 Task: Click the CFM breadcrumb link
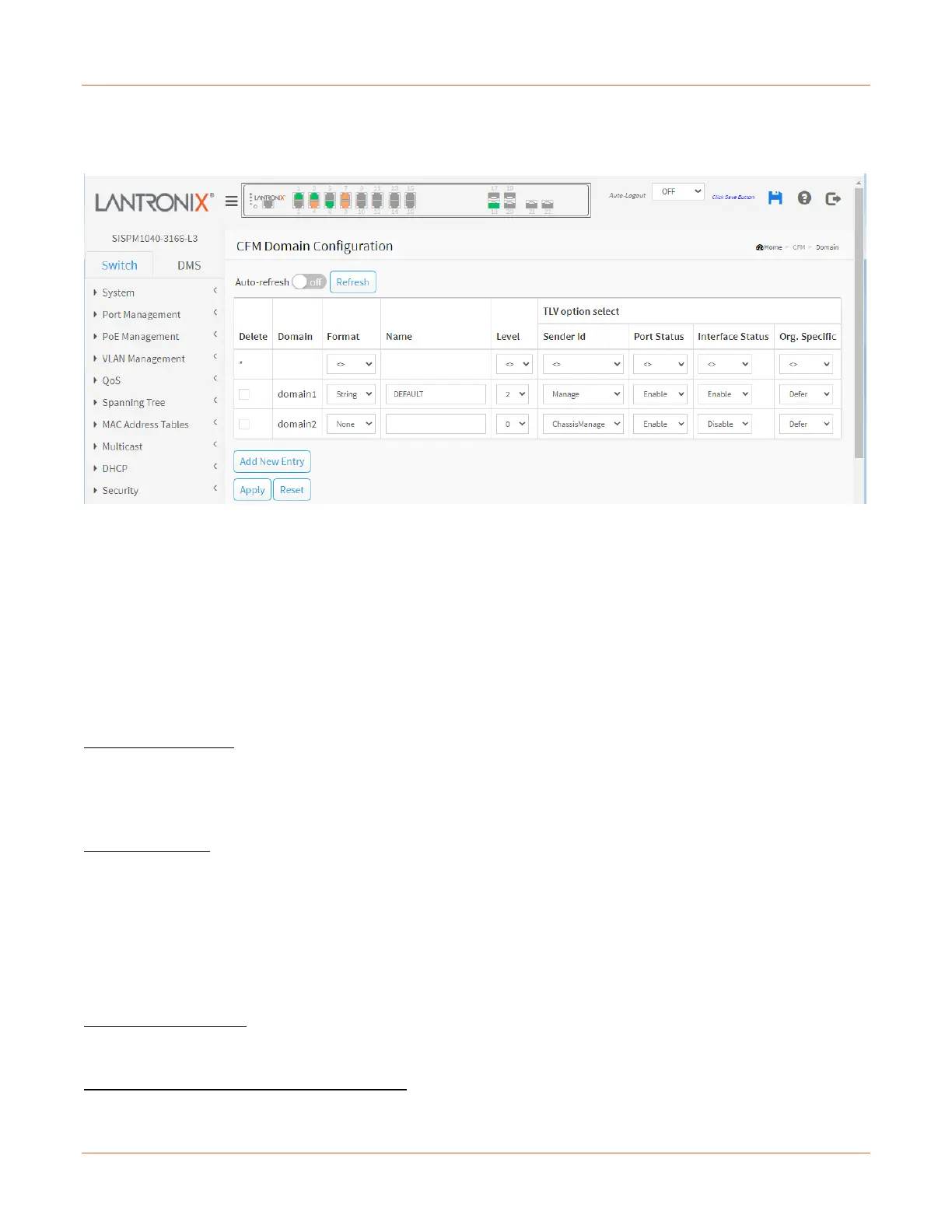(x=799, y=247)
